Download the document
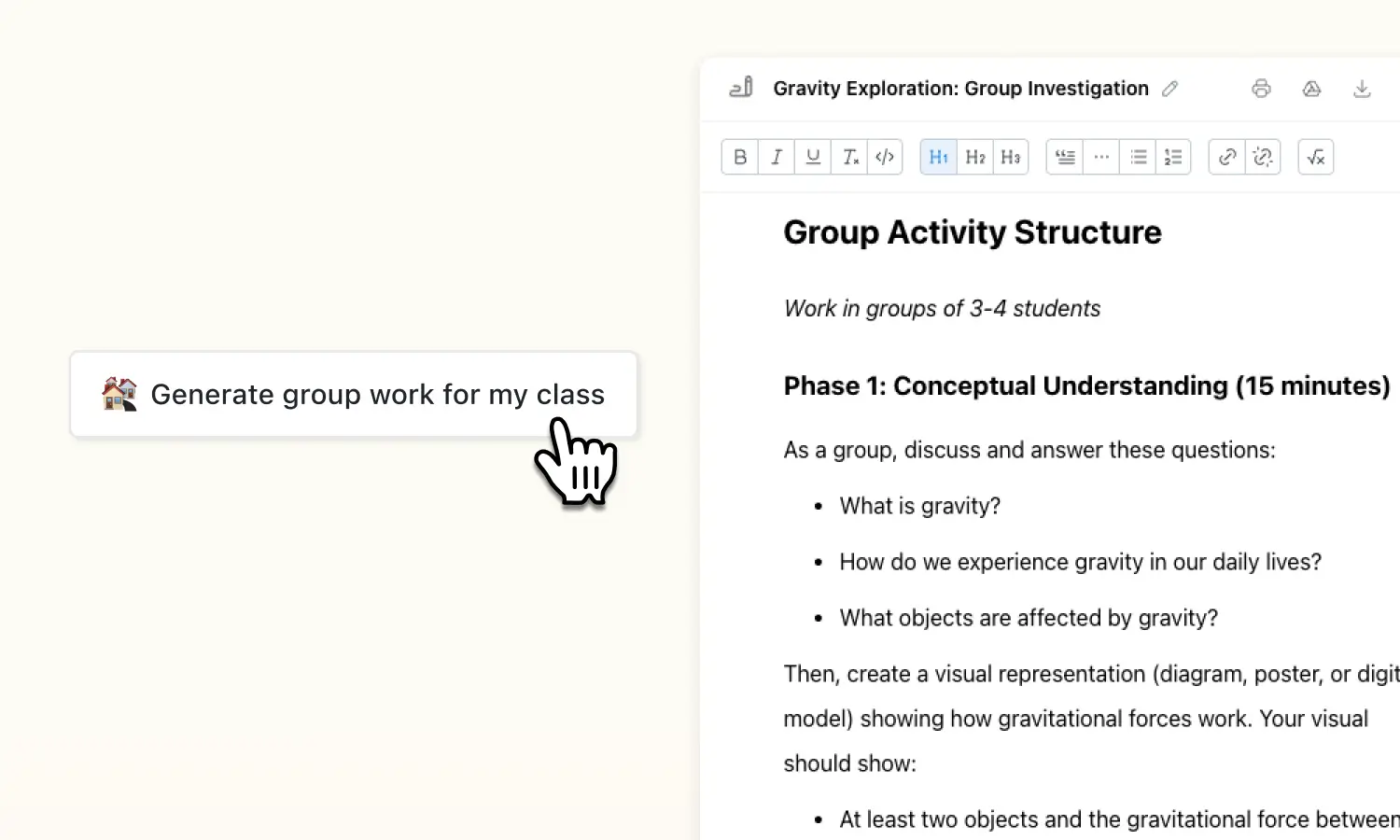Screen dimensions: 1400x840 click(1363, 88)
